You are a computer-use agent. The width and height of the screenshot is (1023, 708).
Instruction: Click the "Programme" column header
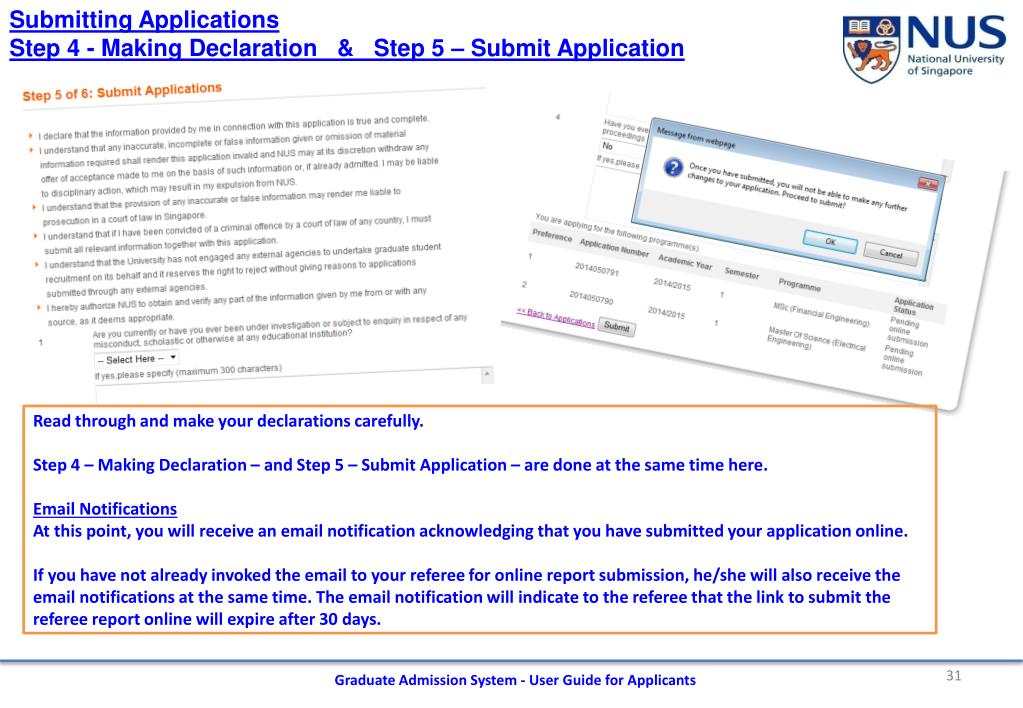[799, 285]
